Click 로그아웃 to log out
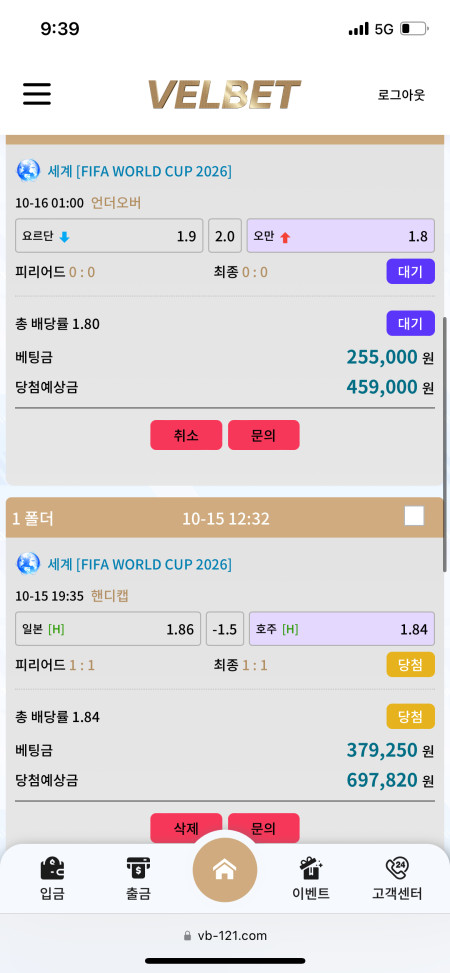This screenshot has width=450, height=973. [402, 95]
